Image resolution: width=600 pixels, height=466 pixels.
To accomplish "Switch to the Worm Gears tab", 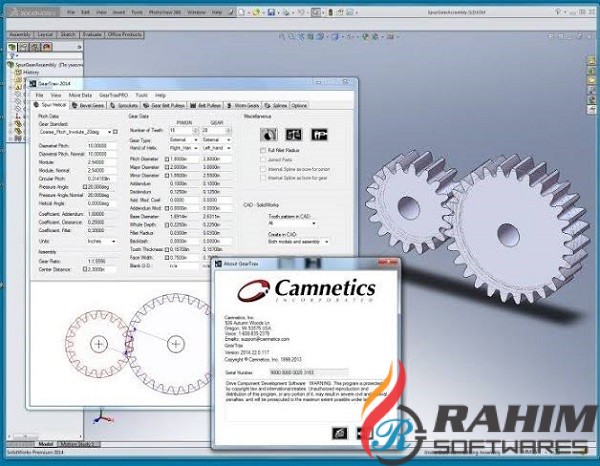I will 243,105.
